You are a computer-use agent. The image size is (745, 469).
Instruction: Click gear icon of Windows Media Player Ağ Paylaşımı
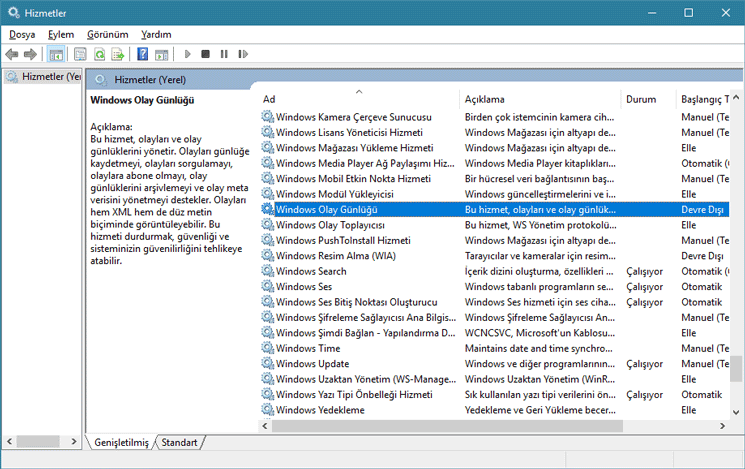click(267, 163)
